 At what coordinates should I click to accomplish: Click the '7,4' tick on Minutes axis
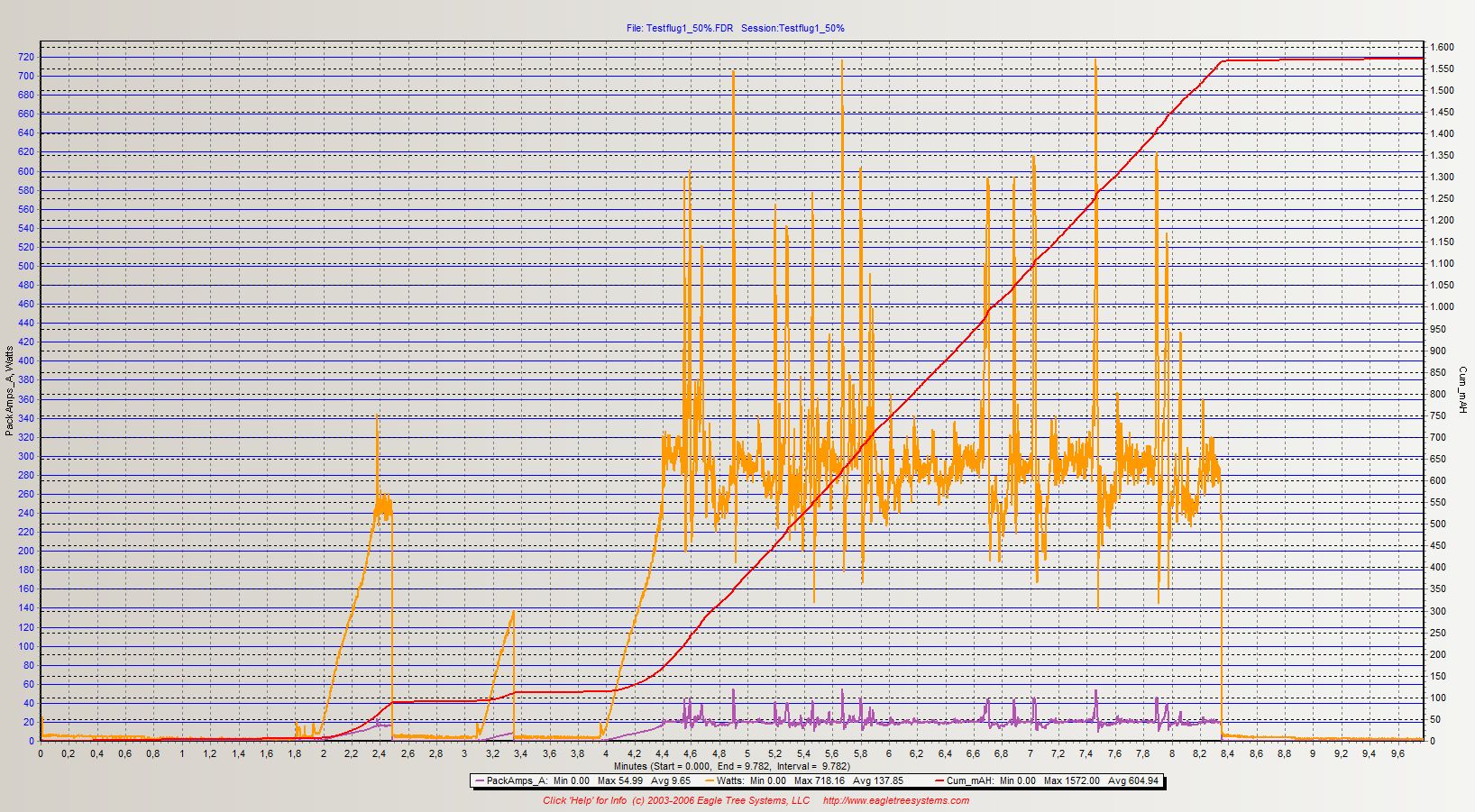tap(1086, 753)
